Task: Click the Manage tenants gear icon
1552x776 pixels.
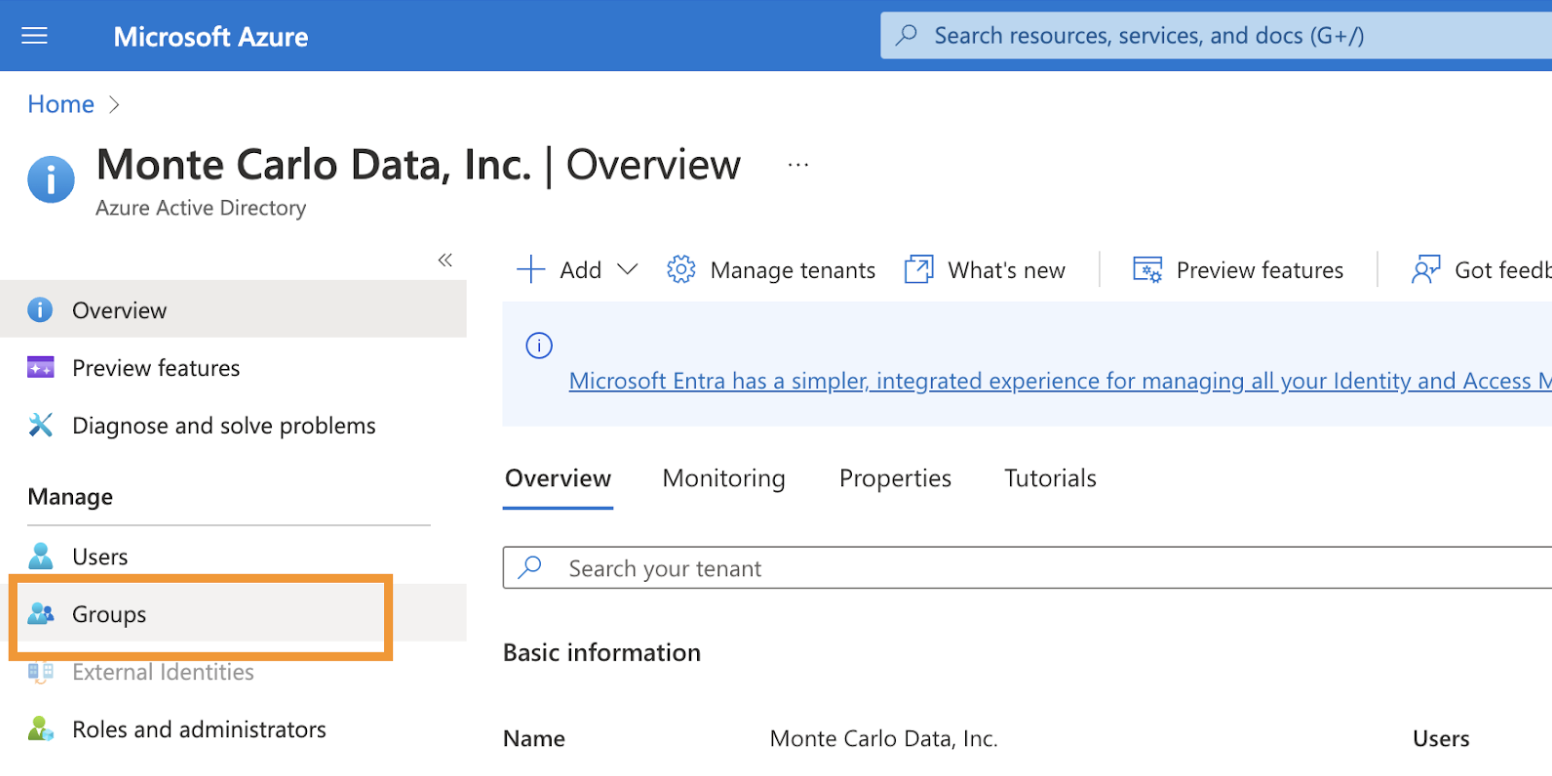Action: point(681,270)
